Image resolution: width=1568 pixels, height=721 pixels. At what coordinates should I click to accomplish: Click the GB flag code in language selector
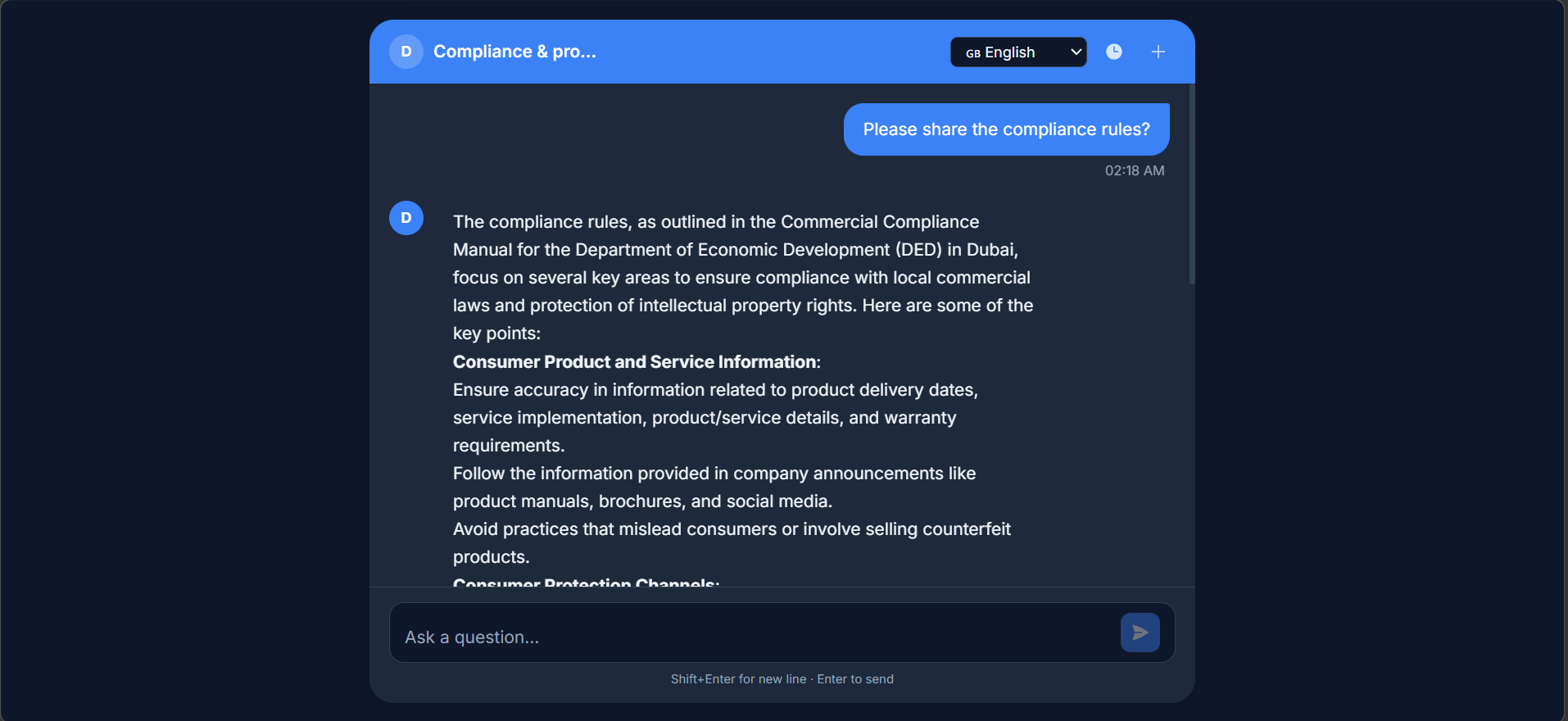(972, 53)
